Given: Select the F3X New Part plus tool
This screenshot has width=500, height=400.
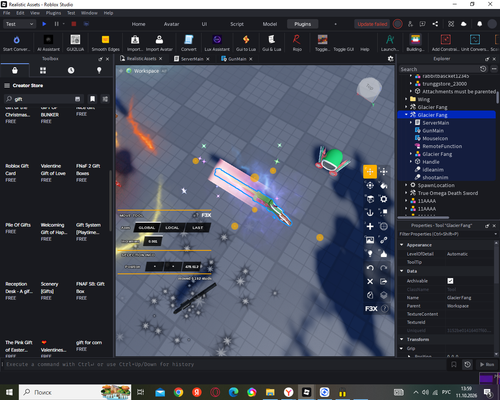Looking at the screenshot, I should (370, 227).
